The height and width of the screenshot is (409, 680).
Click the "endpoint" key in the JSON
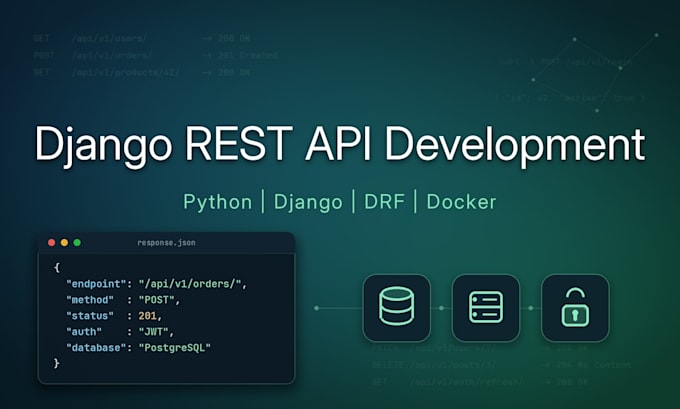96,284
